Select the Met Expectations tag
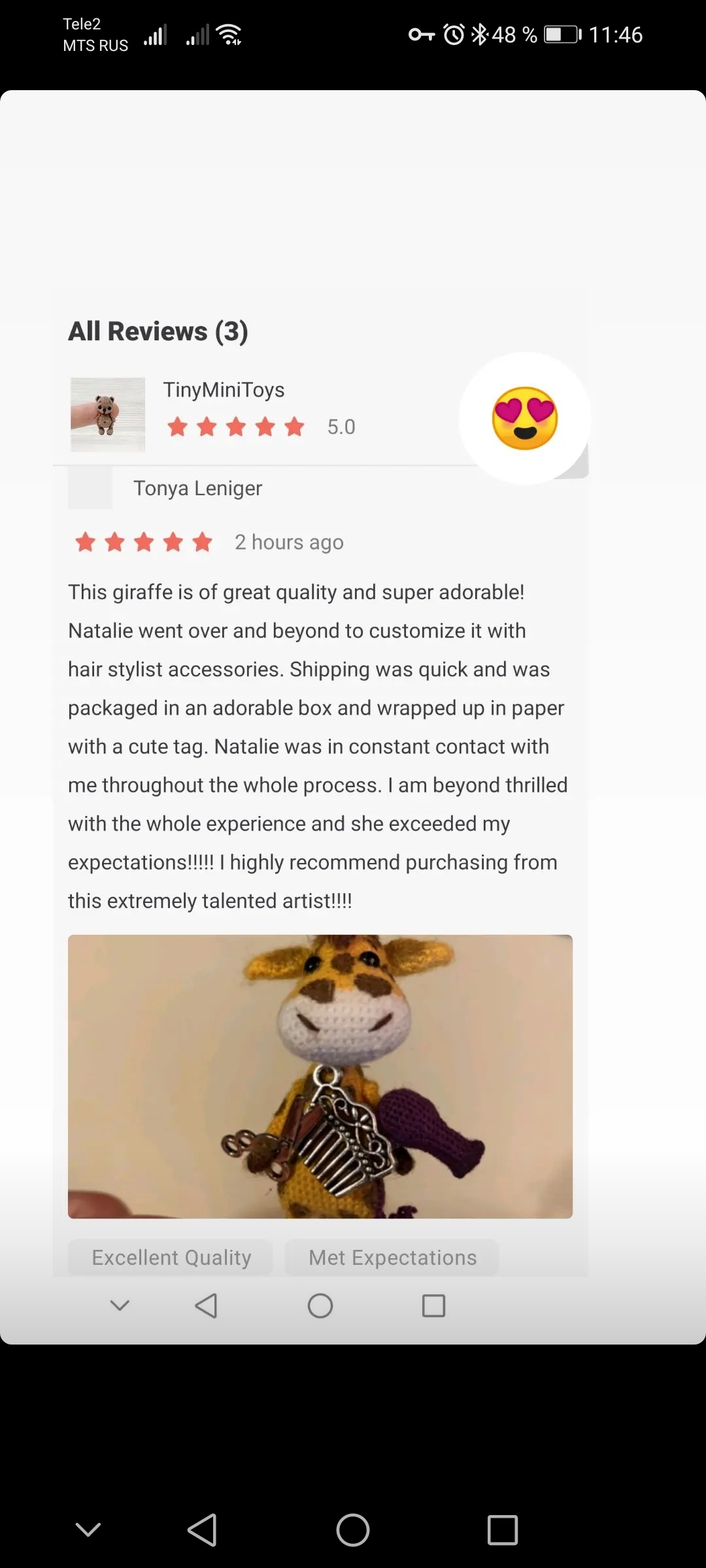The image size is (706, 1568). point(392,1257)
